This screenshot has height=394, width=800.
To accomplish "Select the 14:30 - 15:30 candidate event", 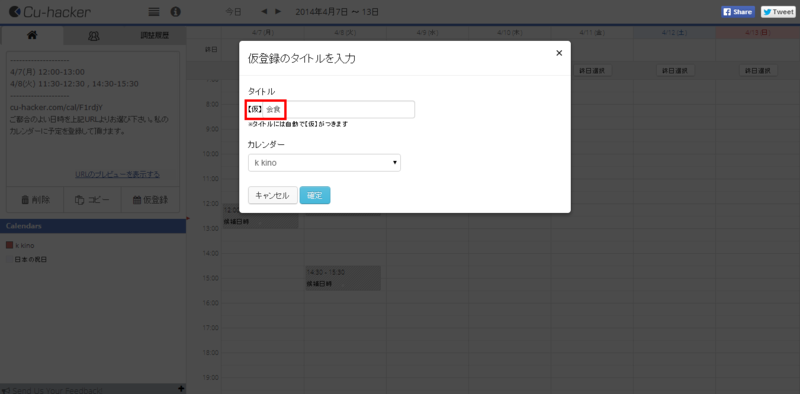I will 343,278.
